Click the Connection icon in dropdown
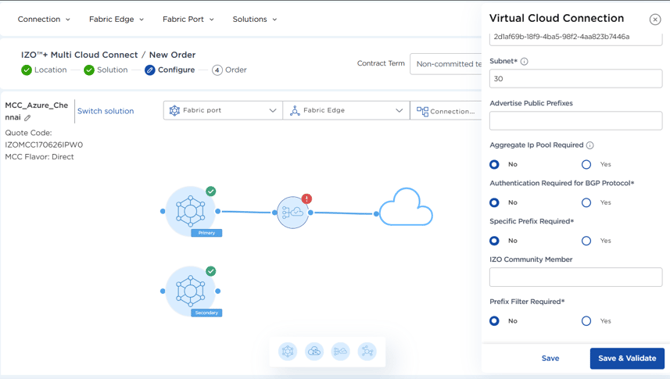 click(422, 112)
